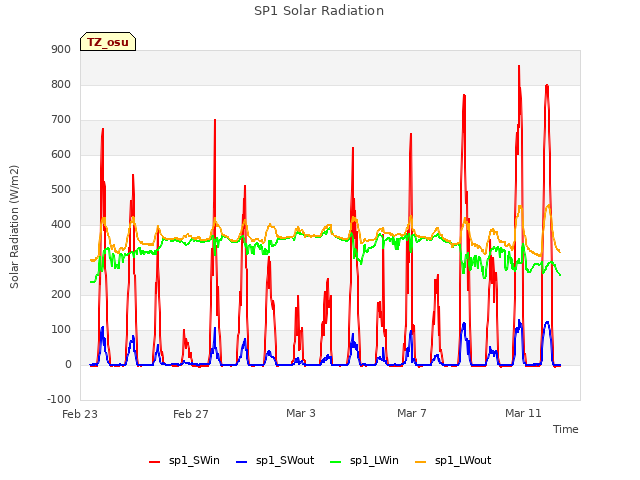Click the x-axis label Time
Screen dimensions: 640x480
point(565,429)
